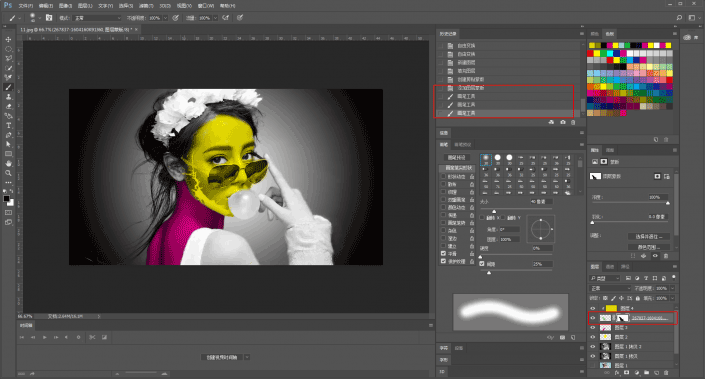Switch to the 通道 Channels tab
Screen dimensions: 705x379
(610, 267)
